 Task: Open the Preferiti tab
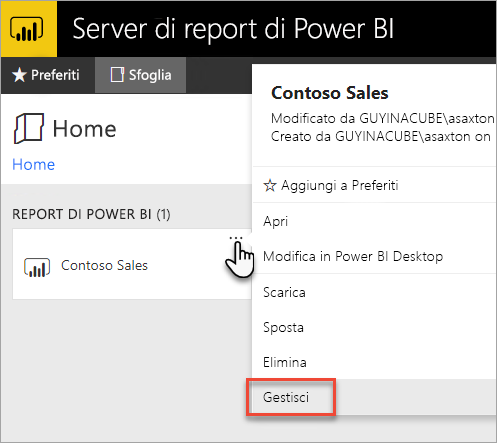48,75
